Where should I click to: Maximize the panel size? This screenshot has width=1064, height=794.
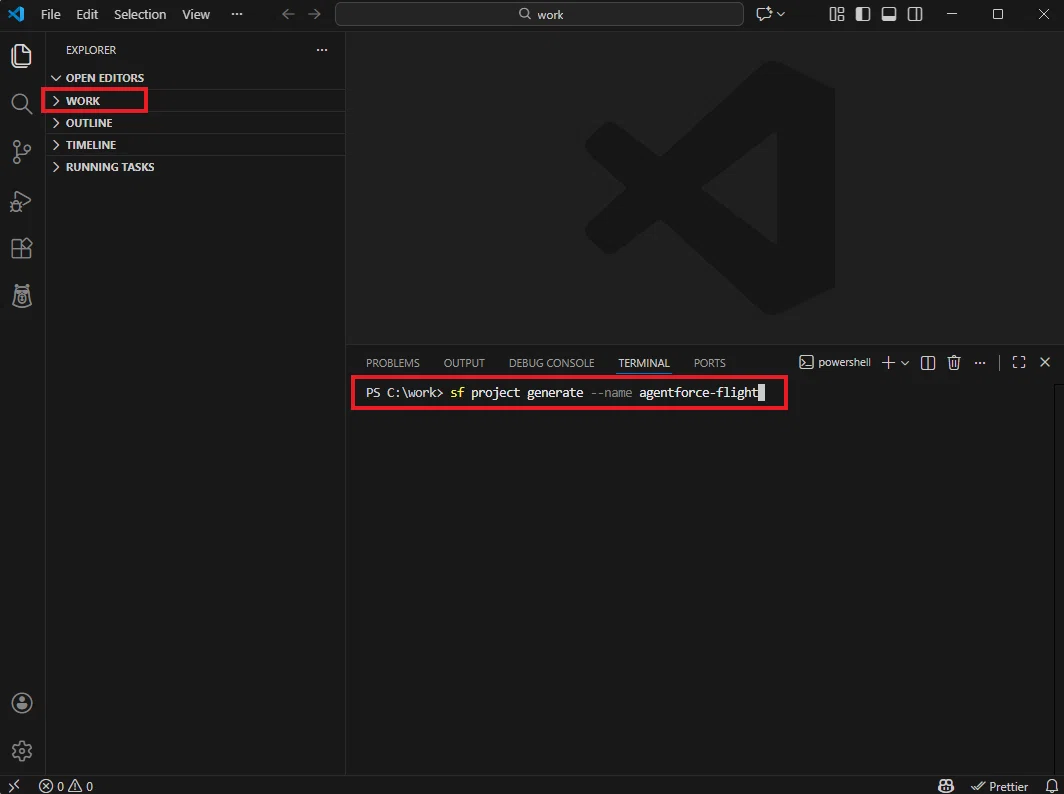point(1019,362)
